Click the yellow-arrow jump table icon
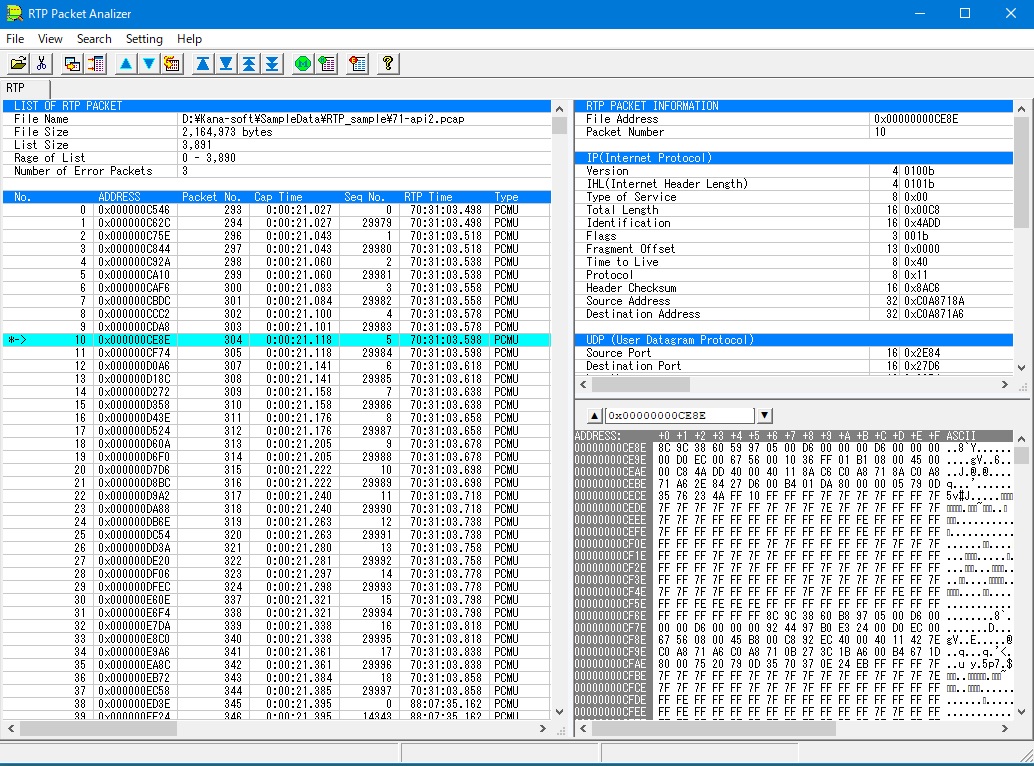The width and height of the screenshot is (1034, 766). 172,64
